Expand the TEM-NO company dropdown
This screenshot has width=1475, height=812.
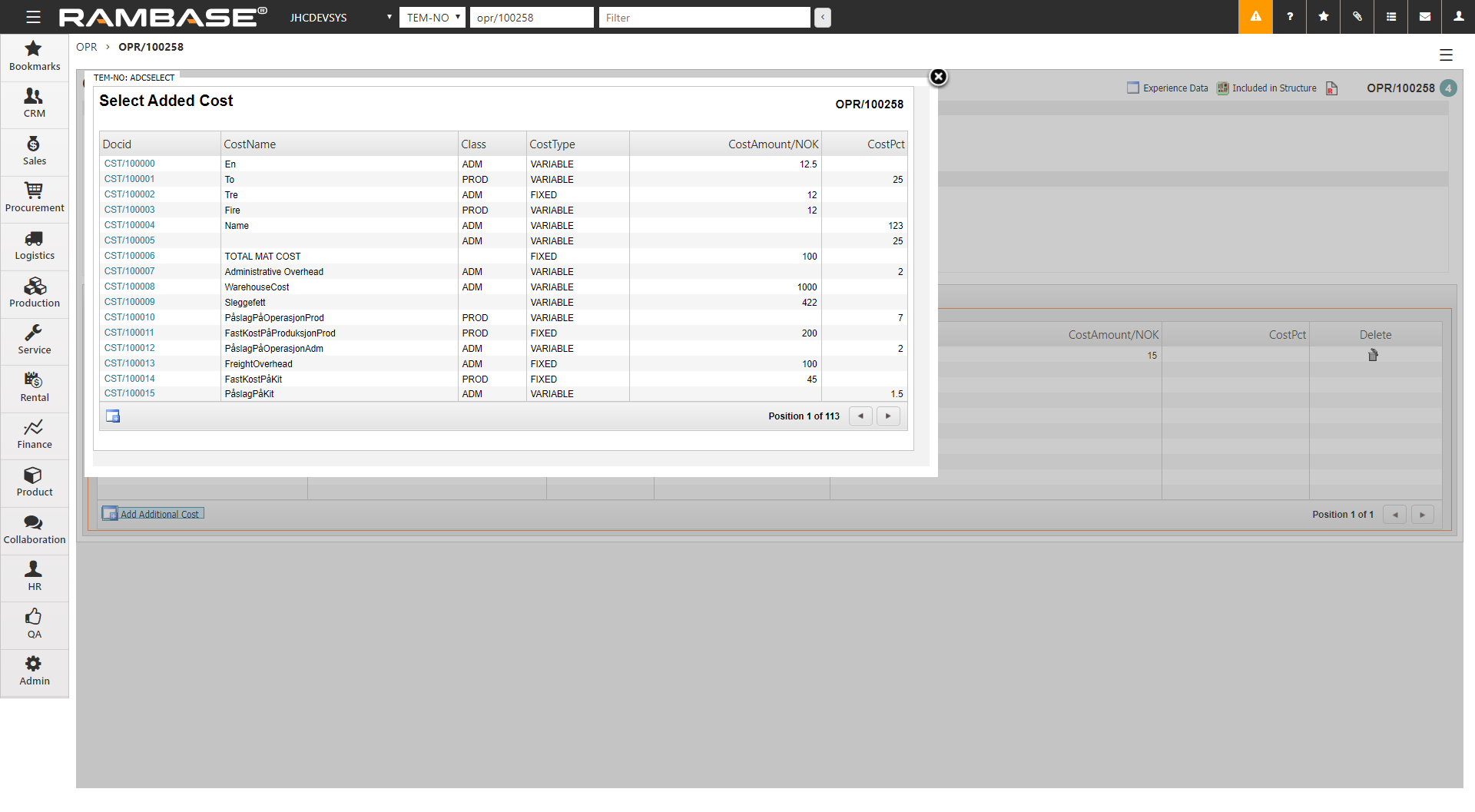tap(433, 17)
